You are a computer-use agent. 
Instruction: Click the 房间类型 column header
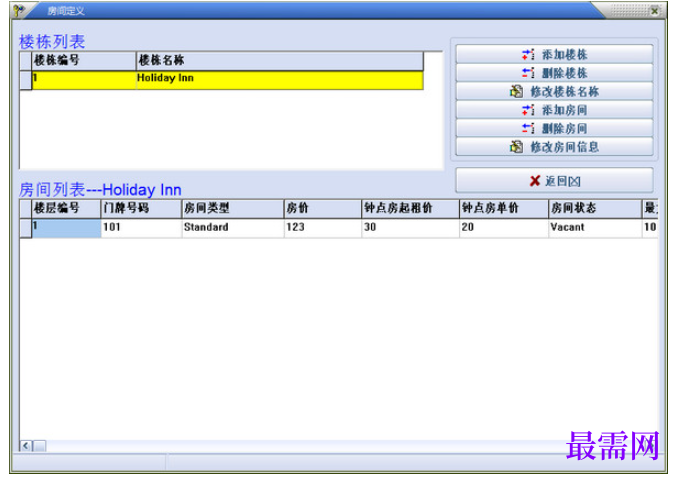pos(233,209)
